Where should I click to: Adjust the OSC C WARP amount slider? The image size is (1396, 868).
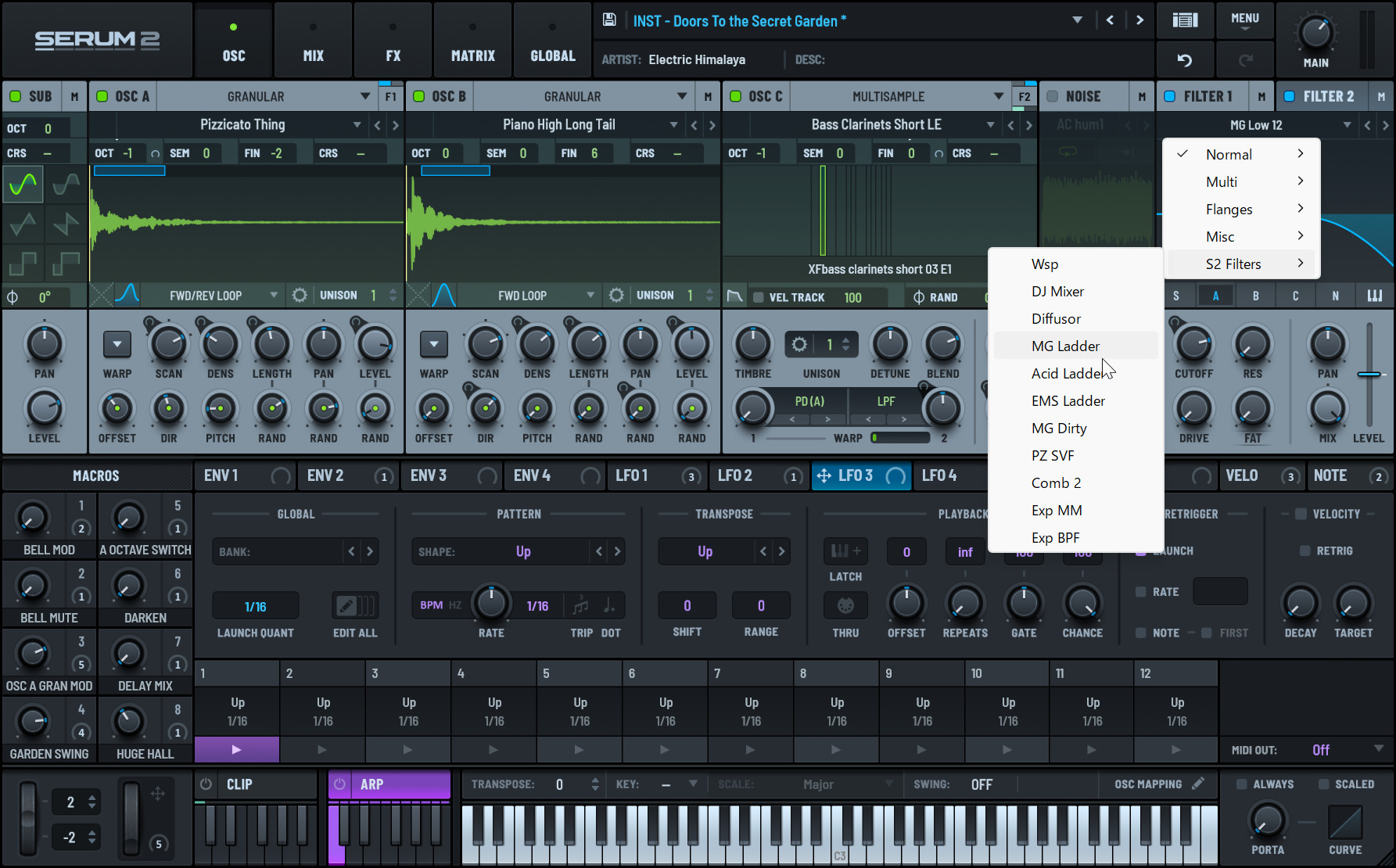901,438
